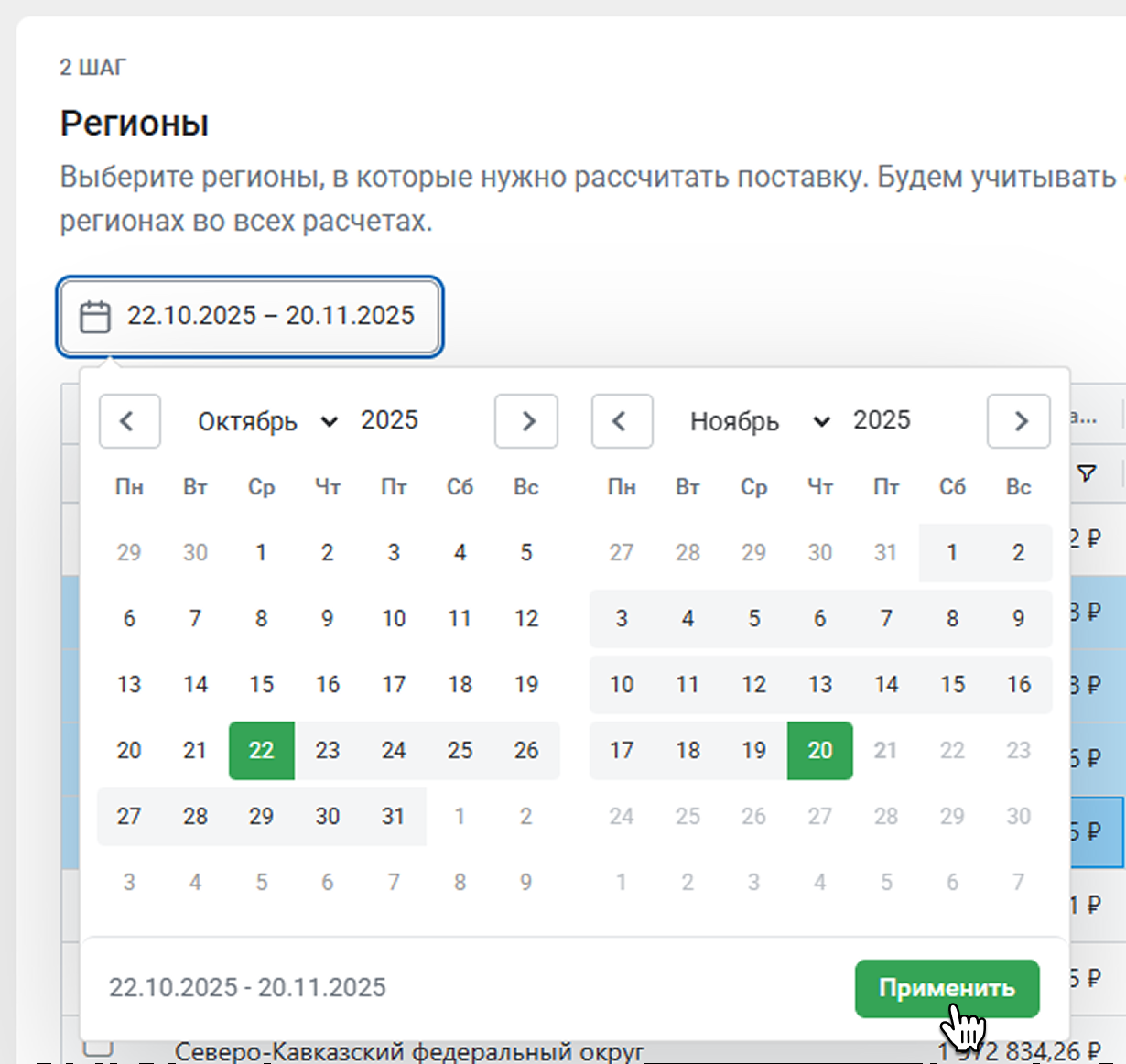Open the Октябрь month dropdown
Viewport: 1126px width, 1064px height.
266,421
